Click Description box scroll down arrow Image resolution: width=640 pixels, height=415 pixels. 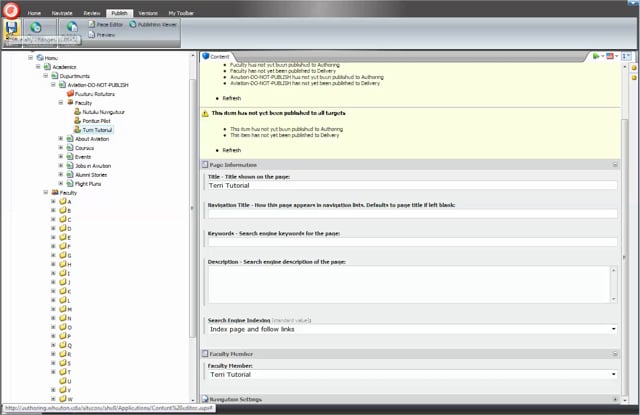tap(613, 299)
